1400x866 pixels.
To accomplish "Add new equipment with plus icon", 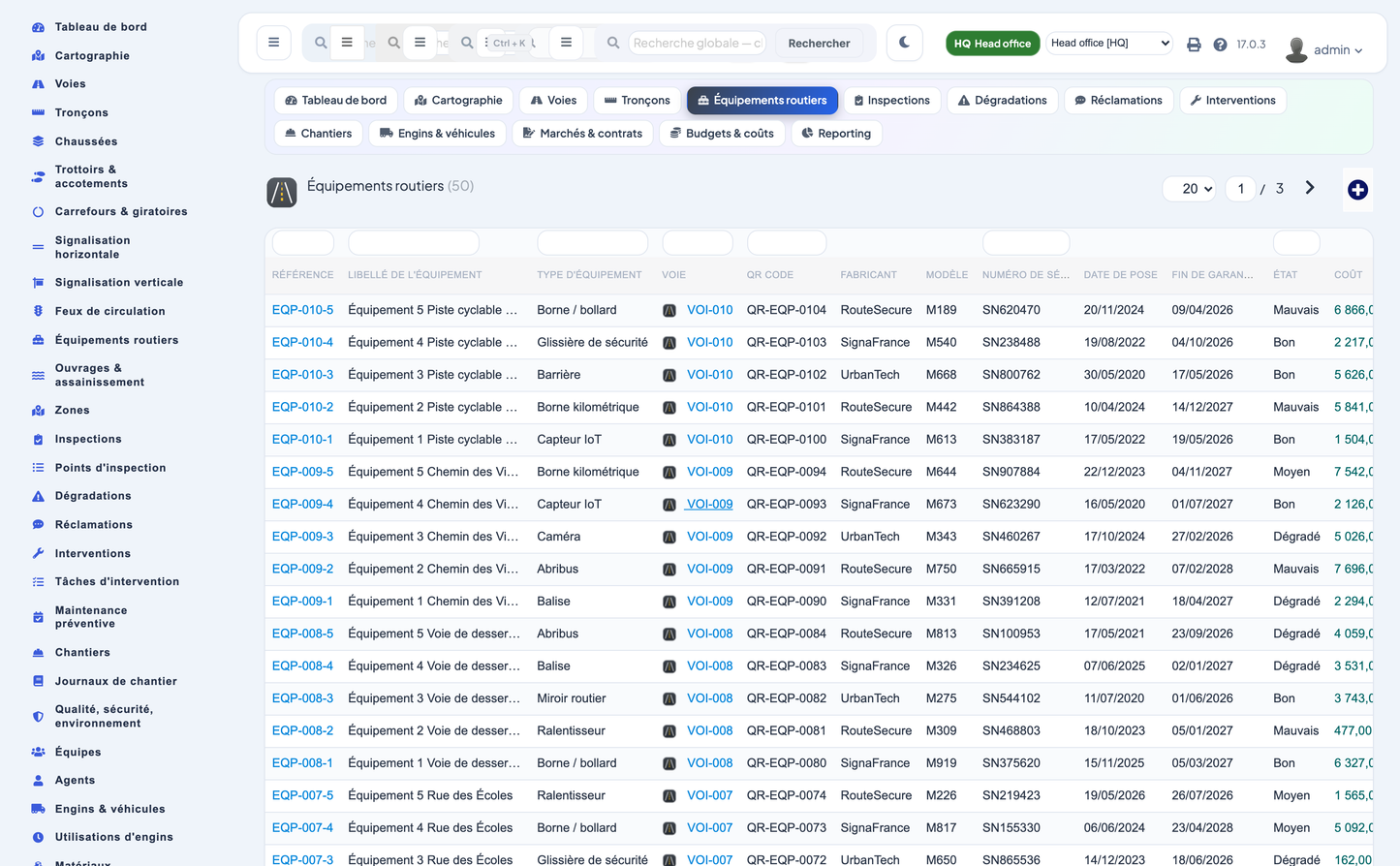I will point(1357,190).
